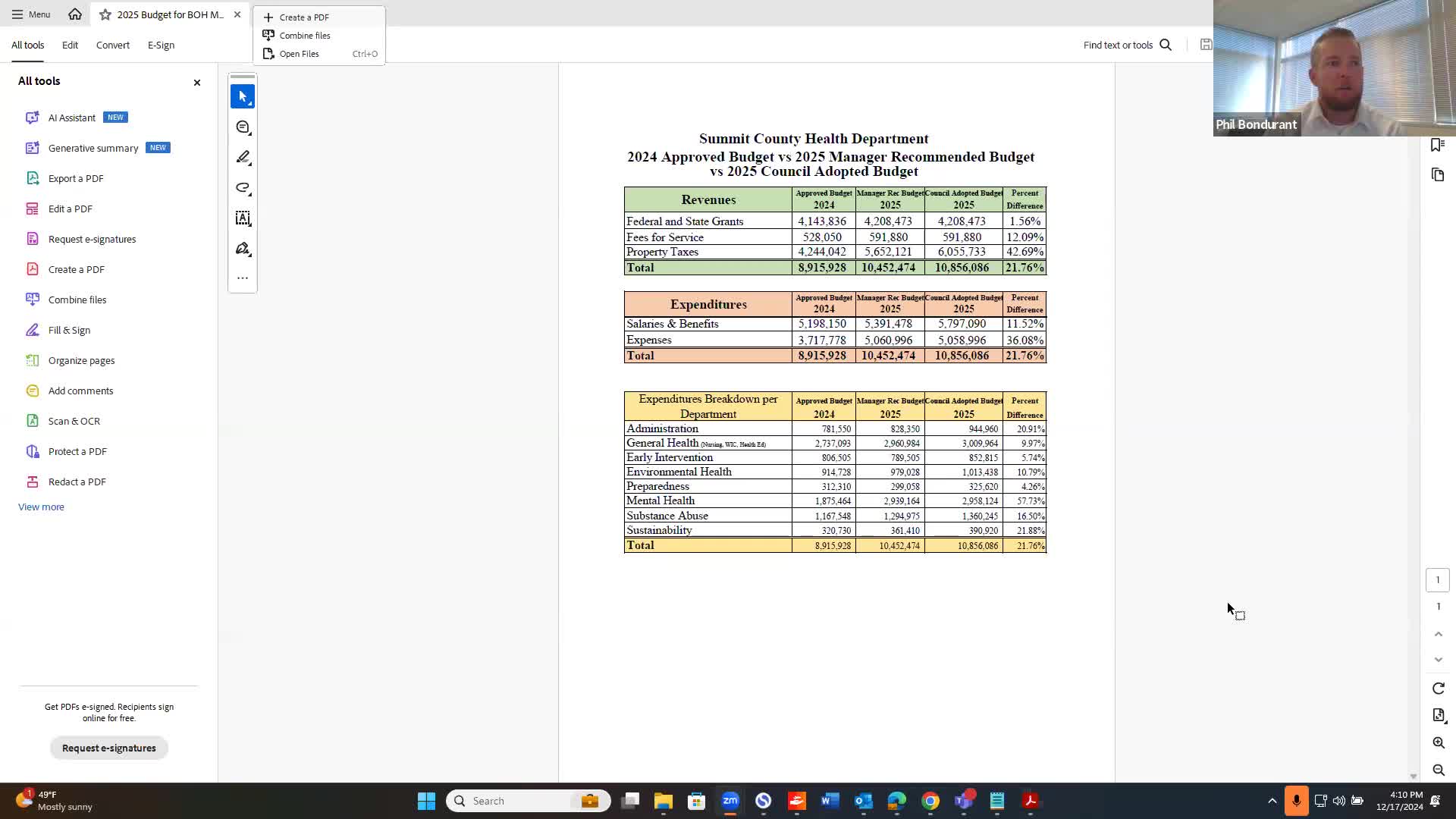Open Scan & OCR tool
Viewport: 1456px width, 819px height.
pos(74,421)
